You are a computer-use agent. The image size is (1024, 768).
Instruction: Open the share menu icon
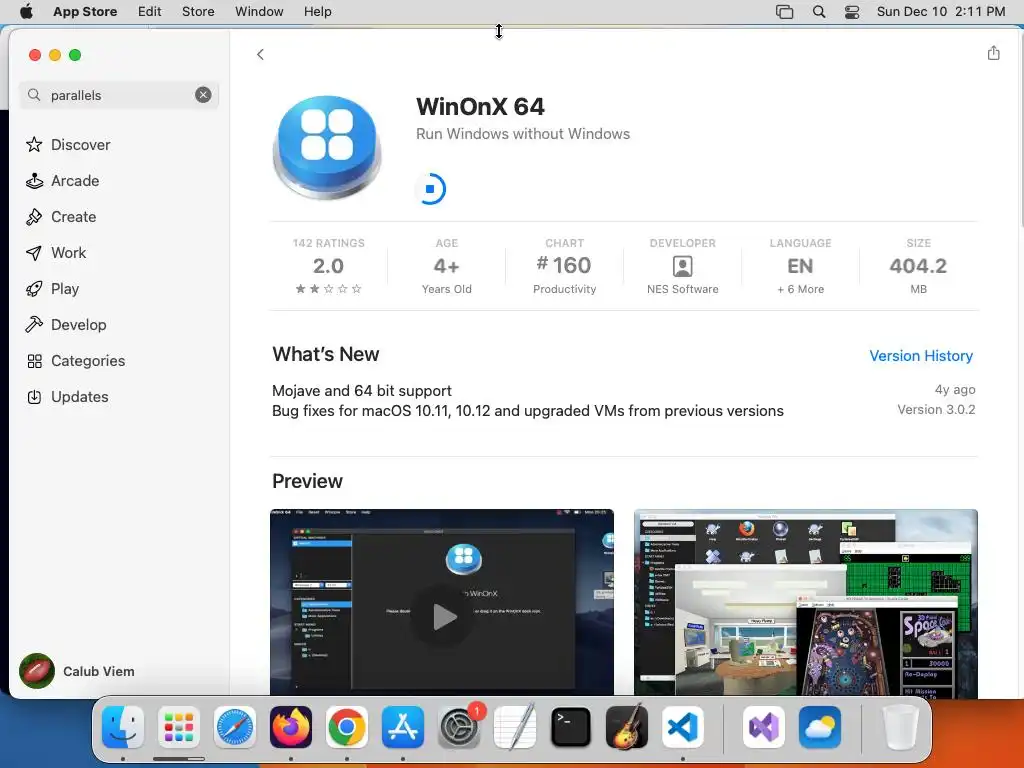point(993,53)
